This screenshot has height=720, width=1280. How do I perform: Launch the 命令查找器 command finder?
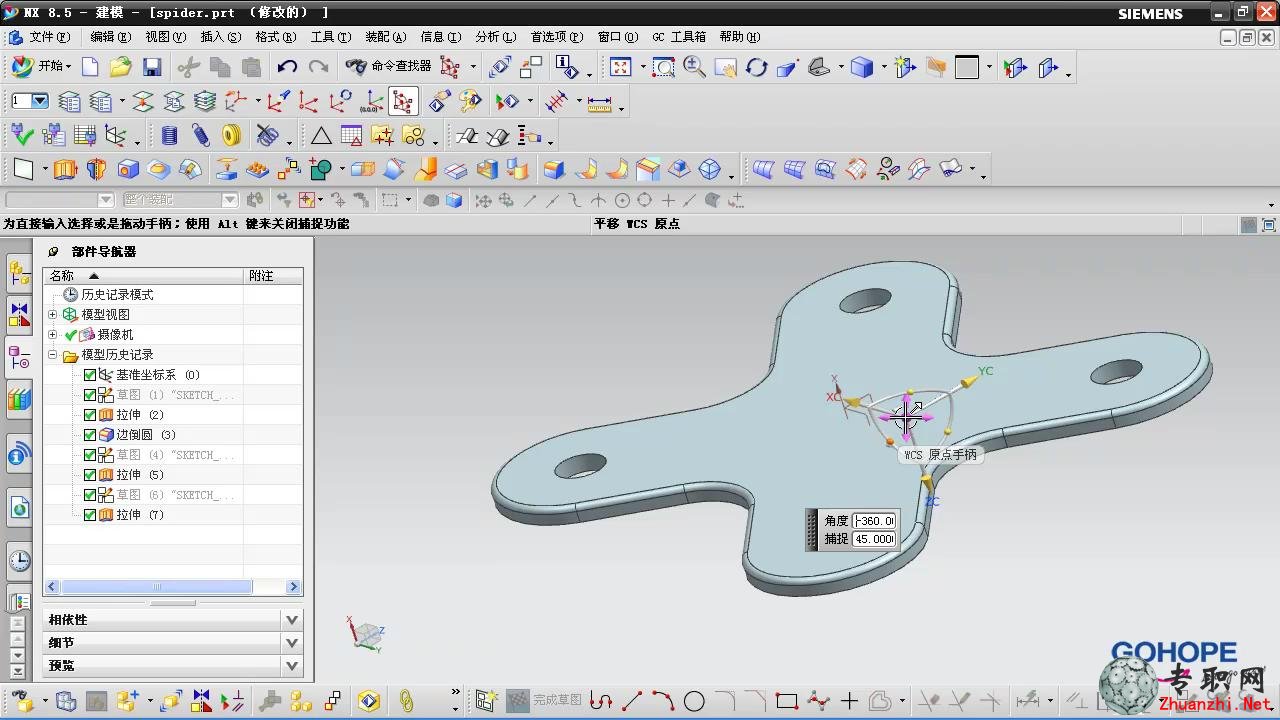[x=389, y=67]
